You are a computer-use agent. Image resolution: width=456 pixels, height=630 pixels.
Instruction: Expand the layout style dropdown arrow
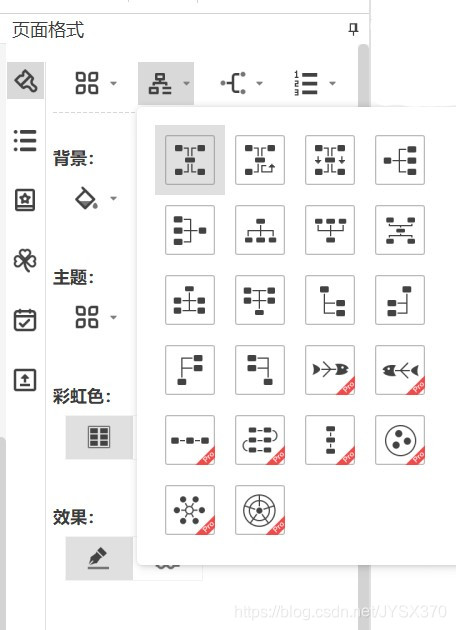pos(186,83)
